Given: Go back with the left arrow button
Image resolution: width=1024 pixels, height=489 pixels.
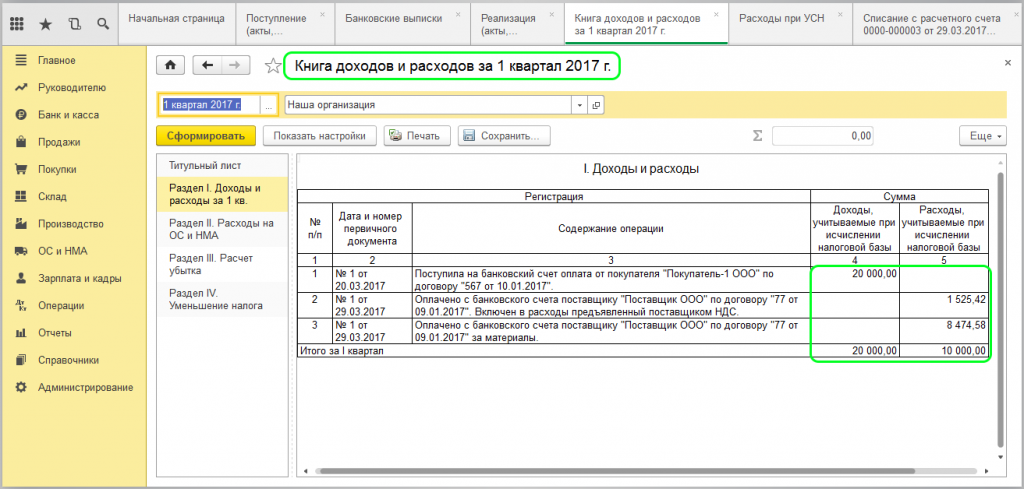Looking at the screenshot, I should pos(208,65).
